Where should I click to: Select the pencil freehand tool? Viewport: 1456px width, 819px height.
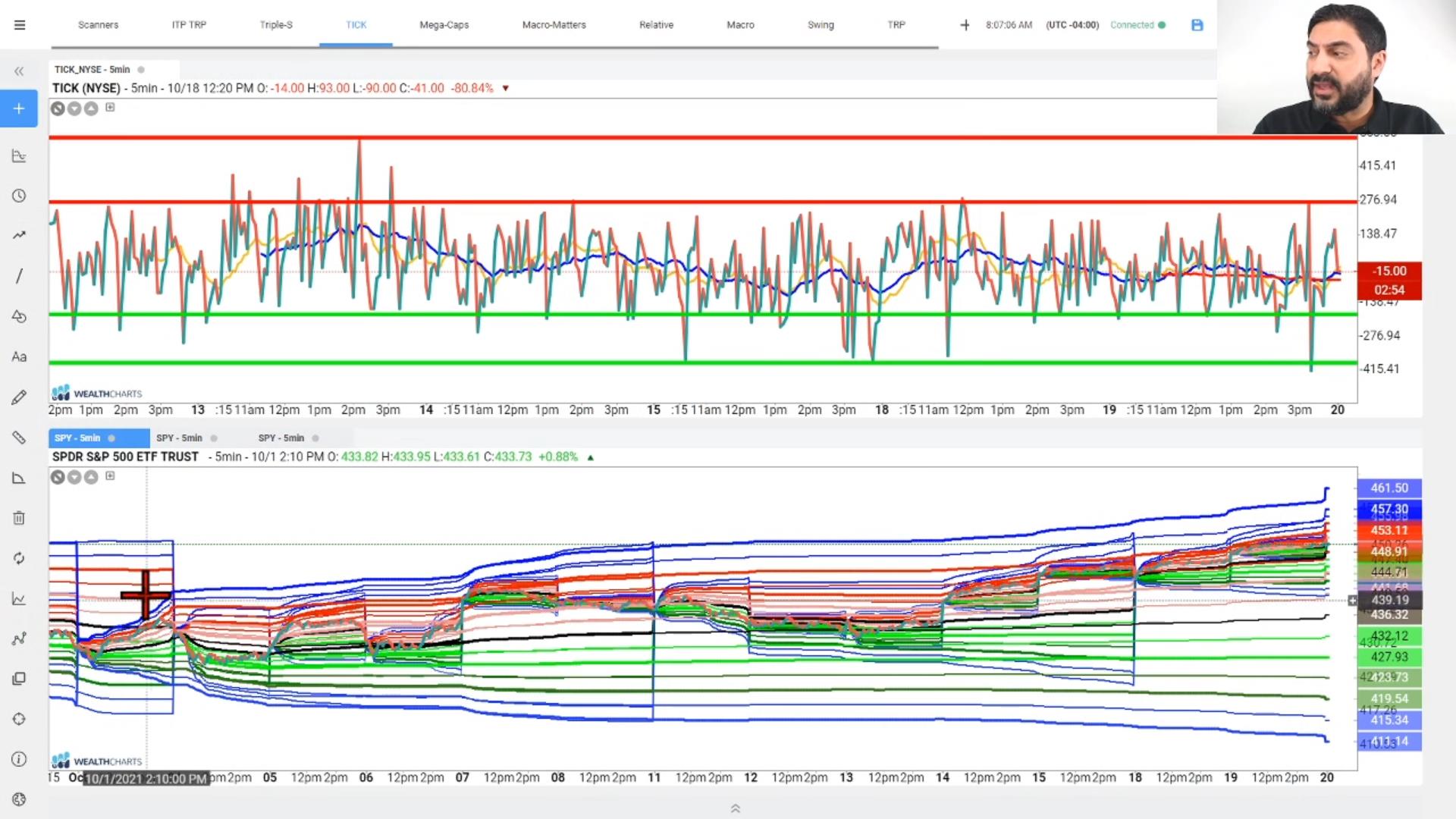click(x=19, y=397)
